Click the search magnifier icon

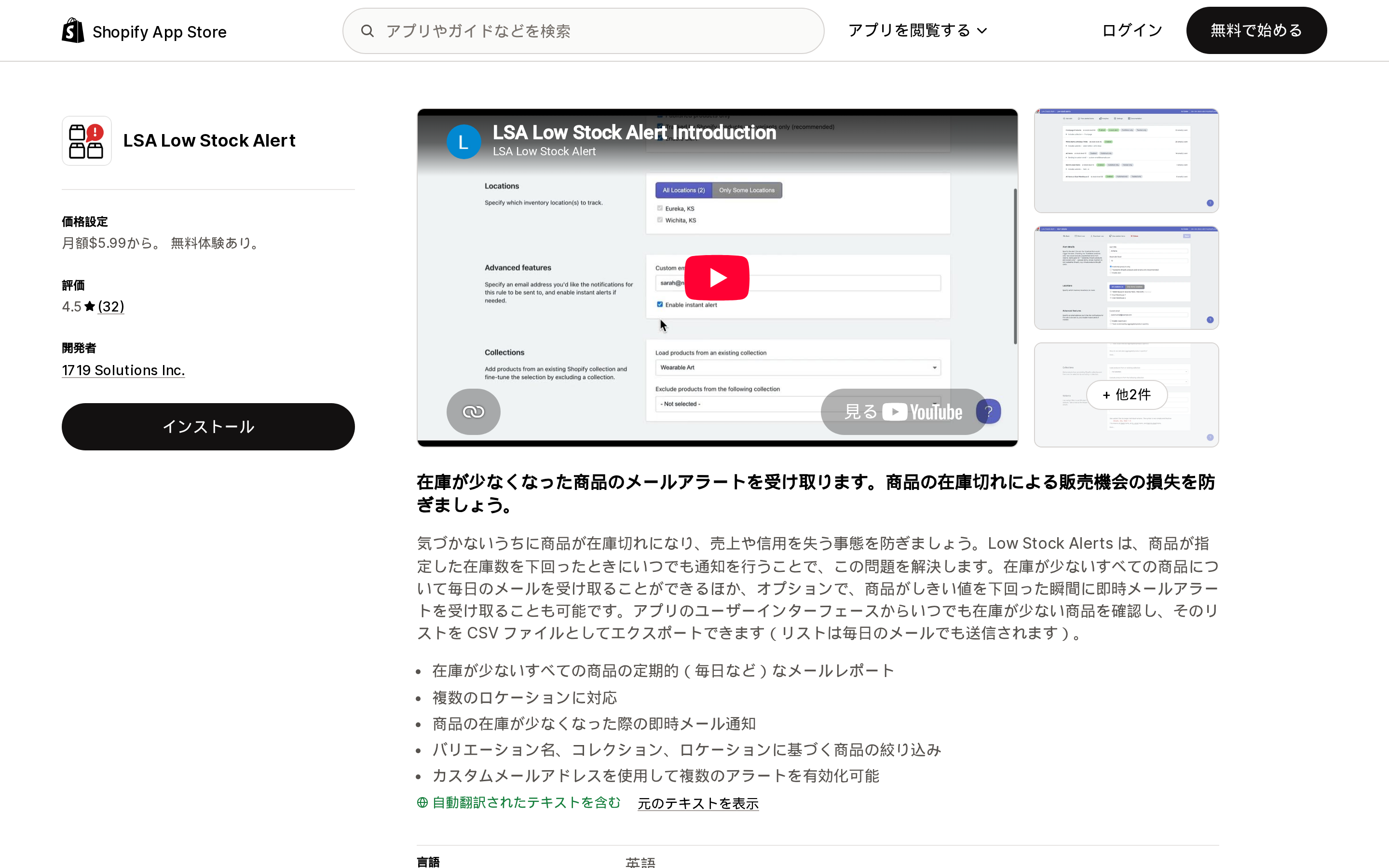(368, 31)
